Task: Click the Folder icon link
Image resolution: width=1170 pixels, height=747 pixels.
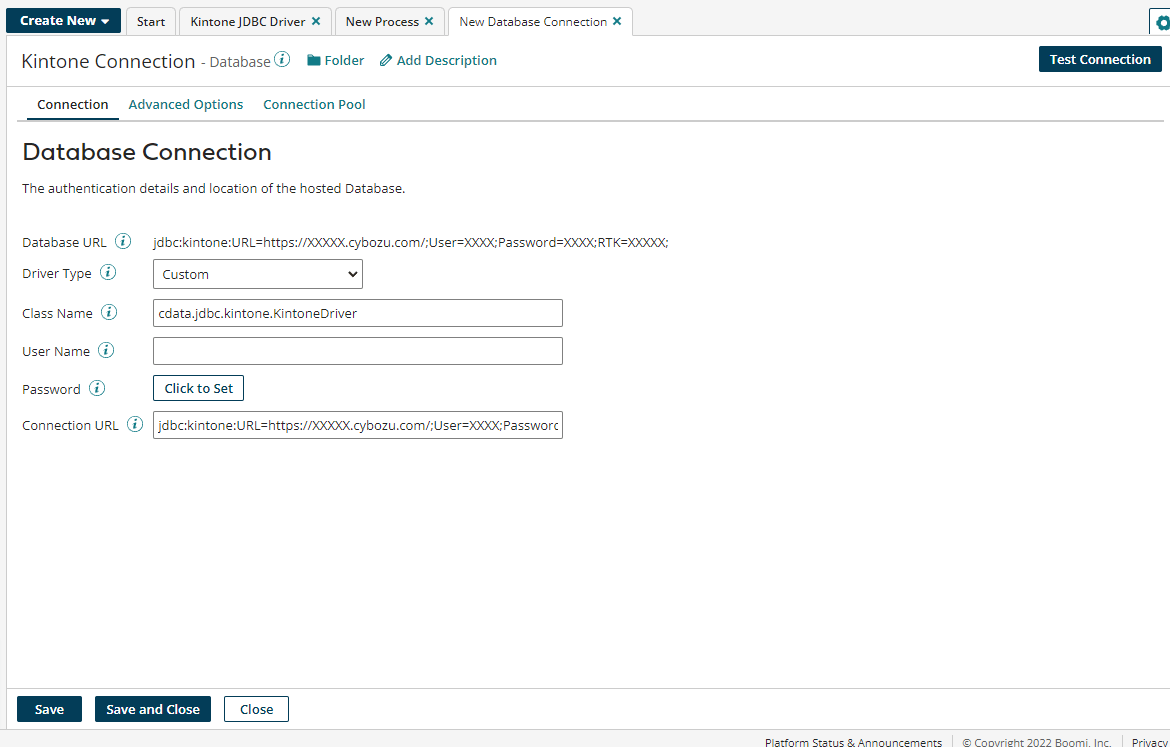Action: point(313,60)
